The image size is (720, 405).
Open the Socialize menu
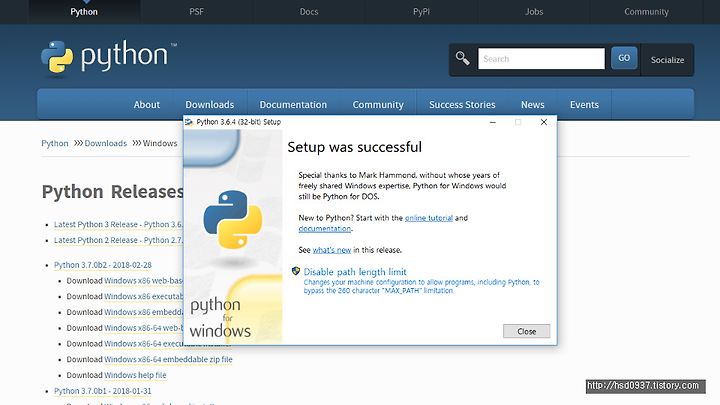[667, 60]
